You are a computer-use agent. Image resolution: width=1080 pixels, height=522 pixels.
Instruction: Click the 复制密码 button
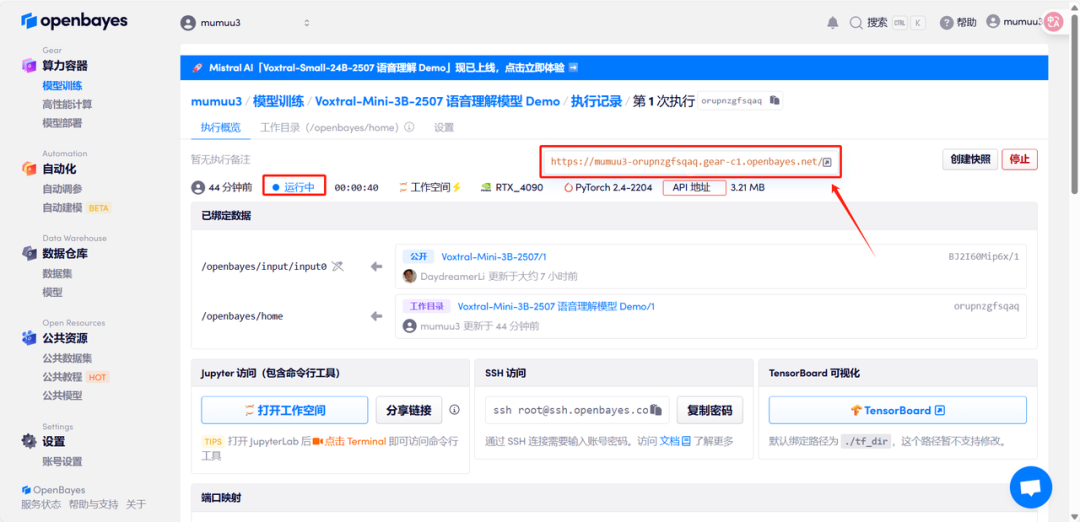click(x=709, y=410)
